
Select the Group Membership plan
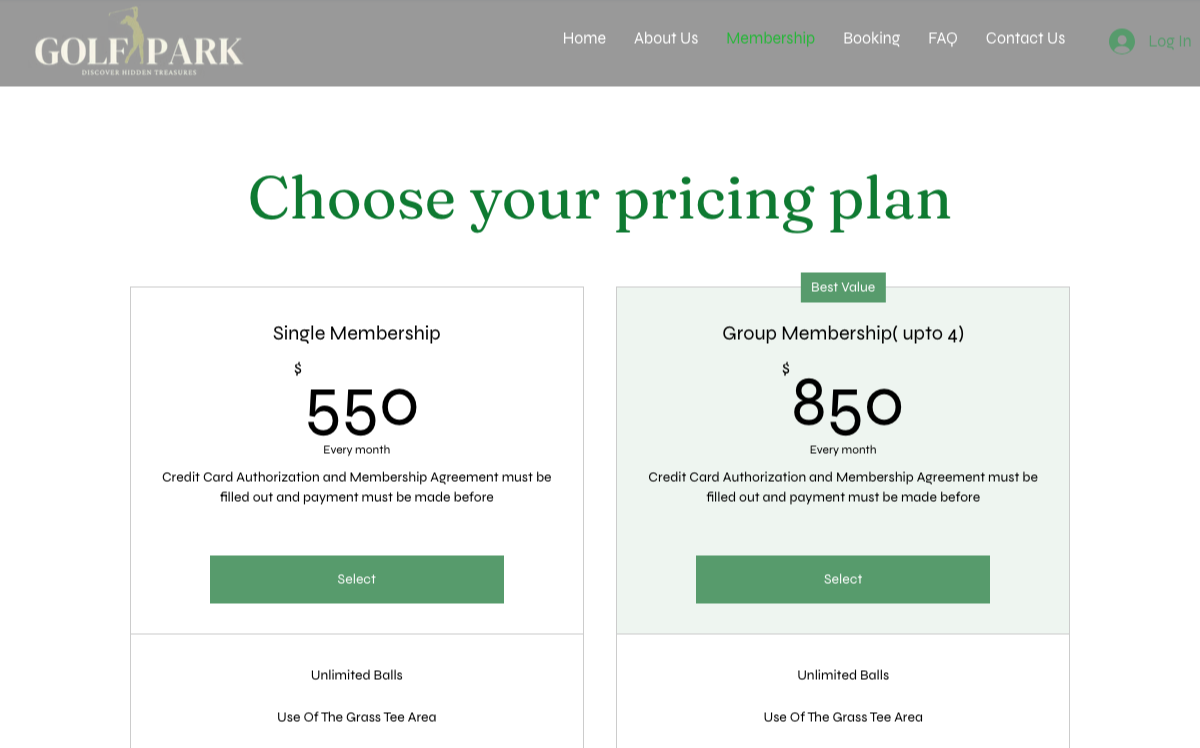coord(843,579)
